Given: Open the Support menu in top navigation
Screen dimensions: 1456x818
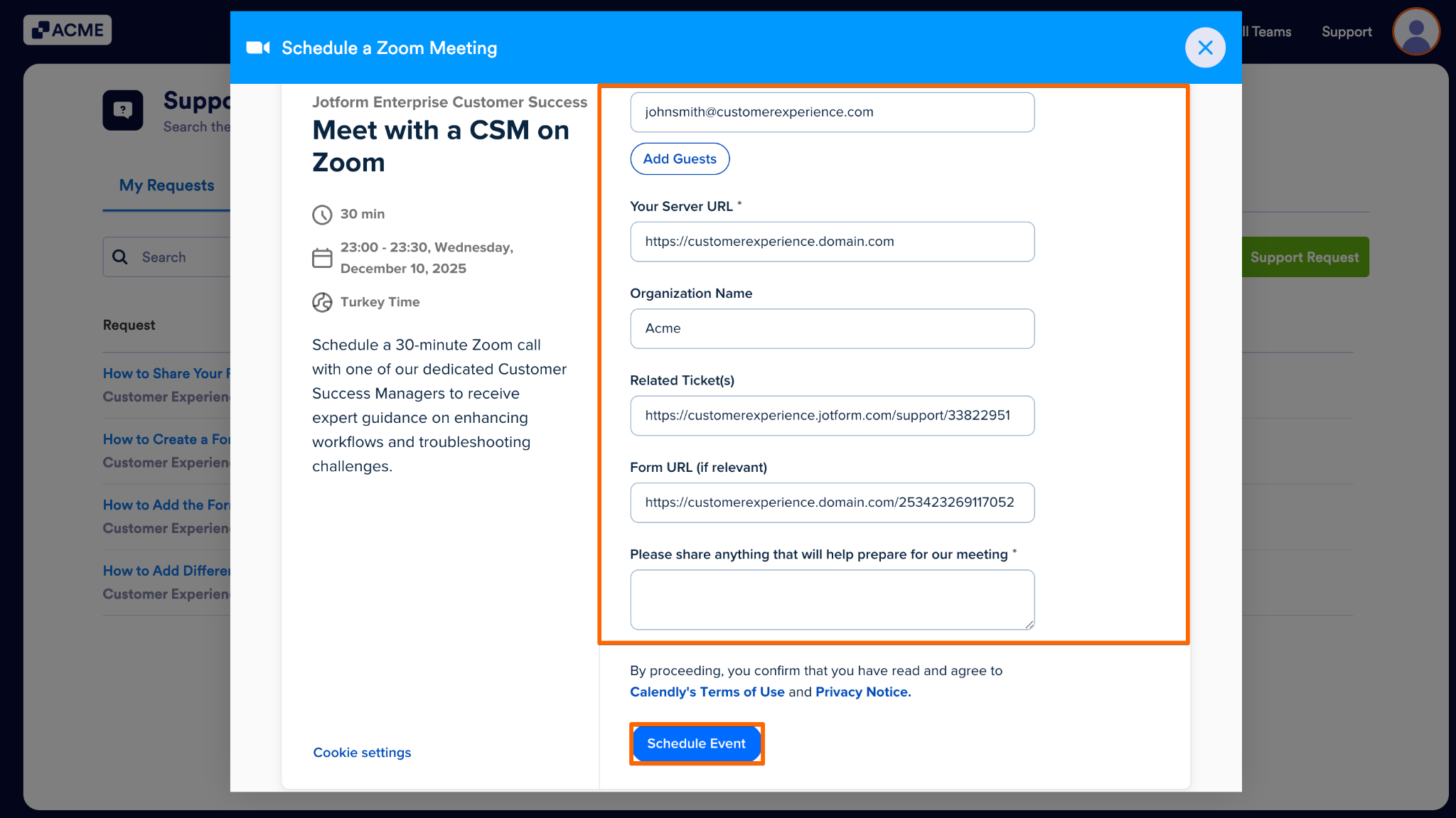Looking at the screenshot, I should click(1347, 32).
